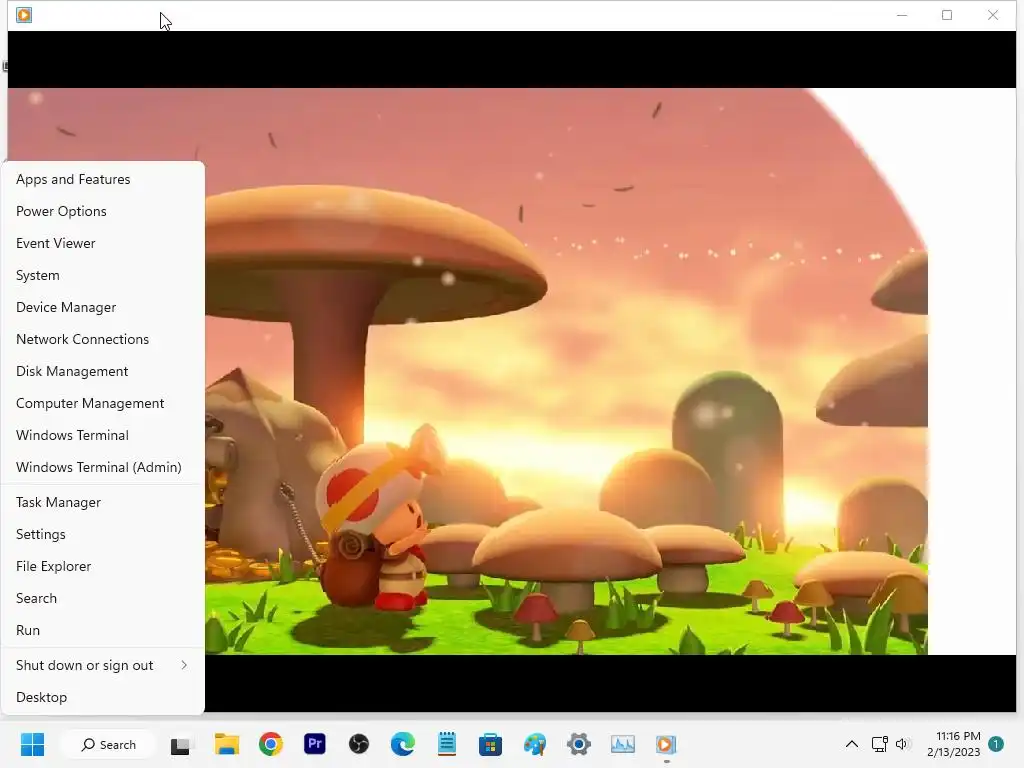The width and height of the screenshot is (1024, 768).
Task: Open Event Viewer
Action: 103,243
